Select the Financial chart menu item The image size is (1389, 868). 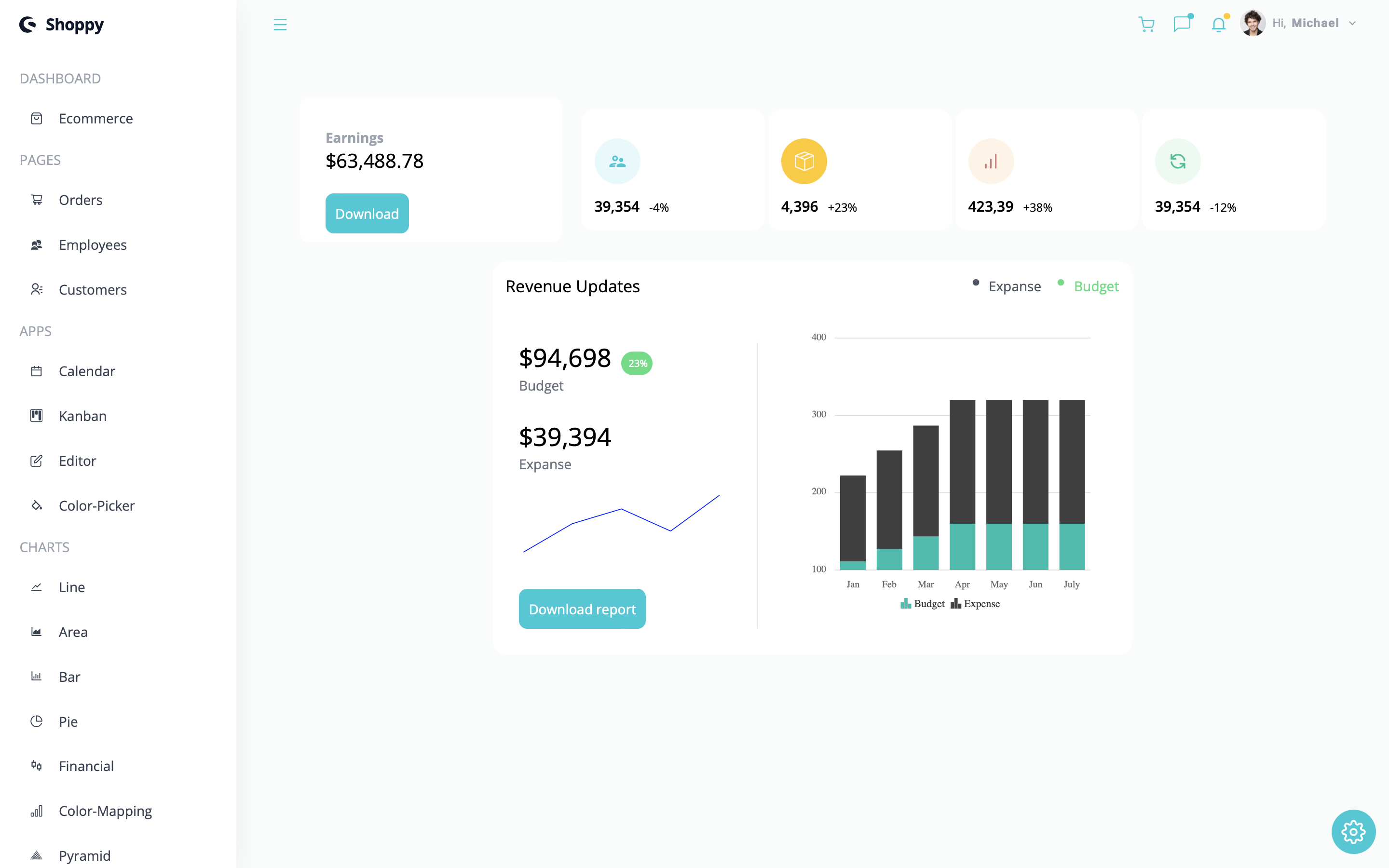(86, 766)
